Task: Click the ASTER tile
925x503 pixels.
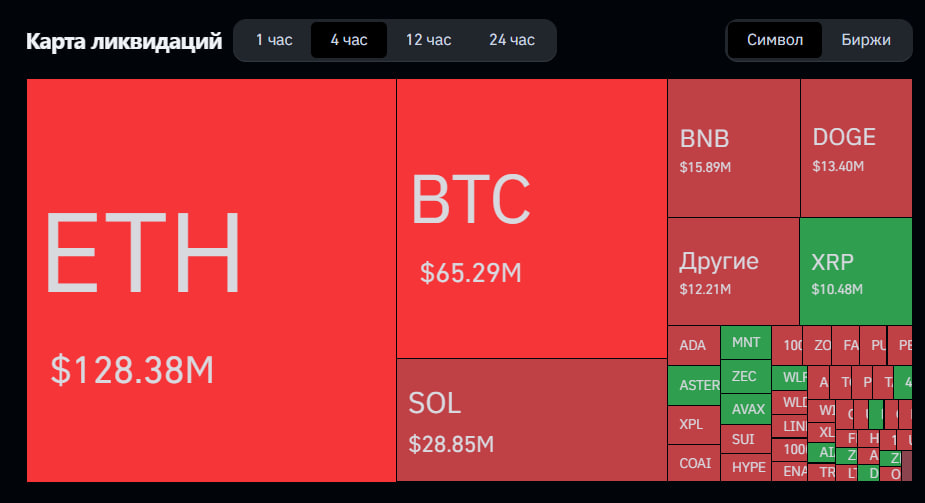Action: tap(693, 385)
